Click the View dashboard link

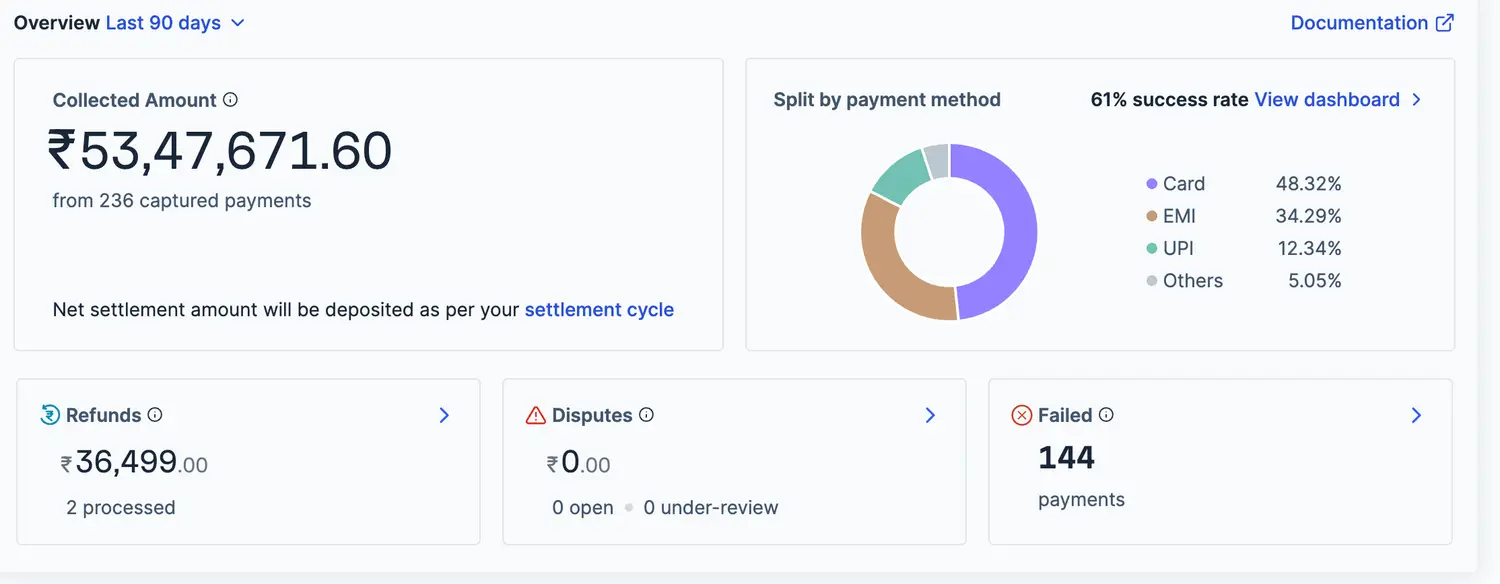point(1327,100)
